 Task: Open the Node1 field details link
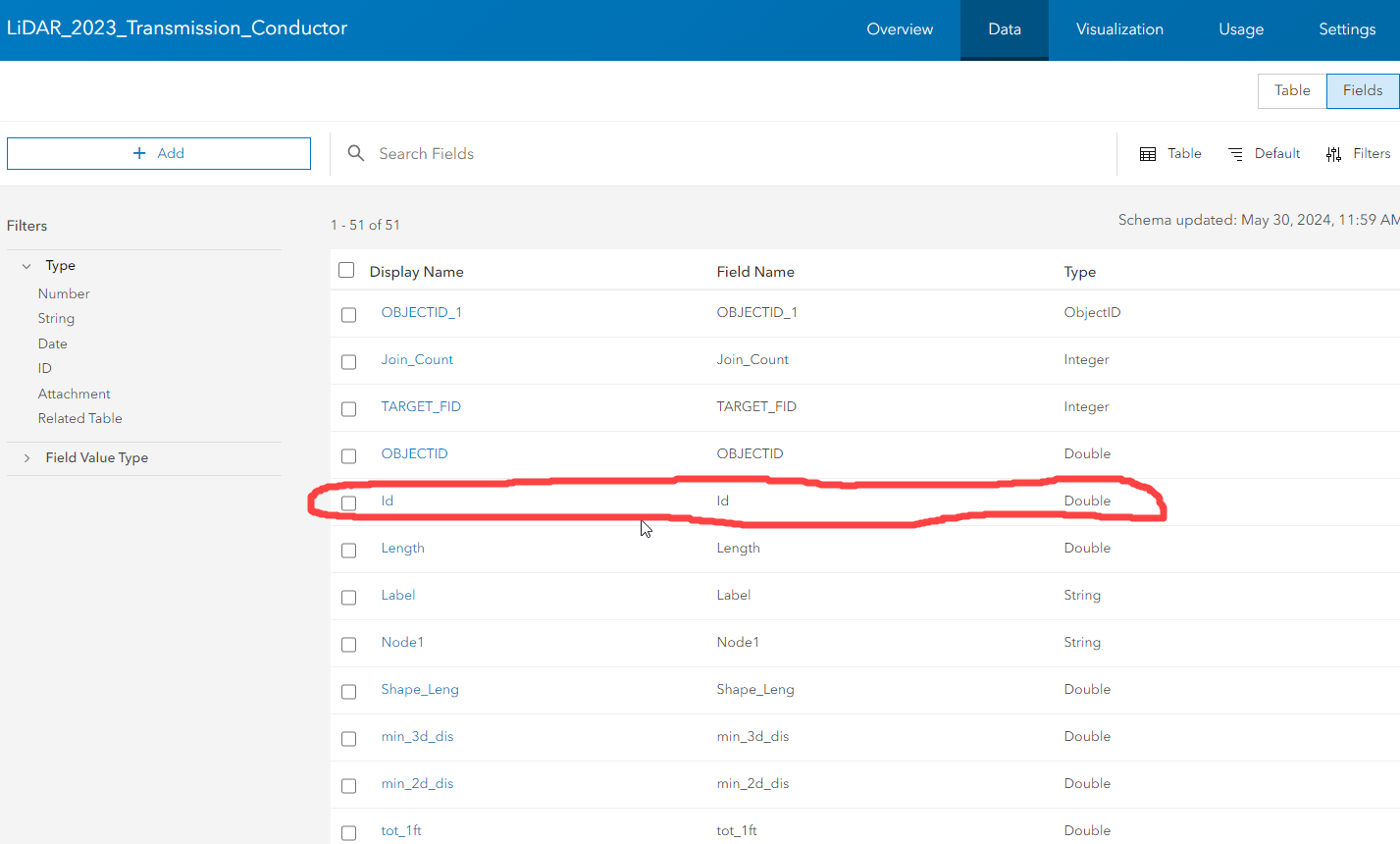[402, 642]
